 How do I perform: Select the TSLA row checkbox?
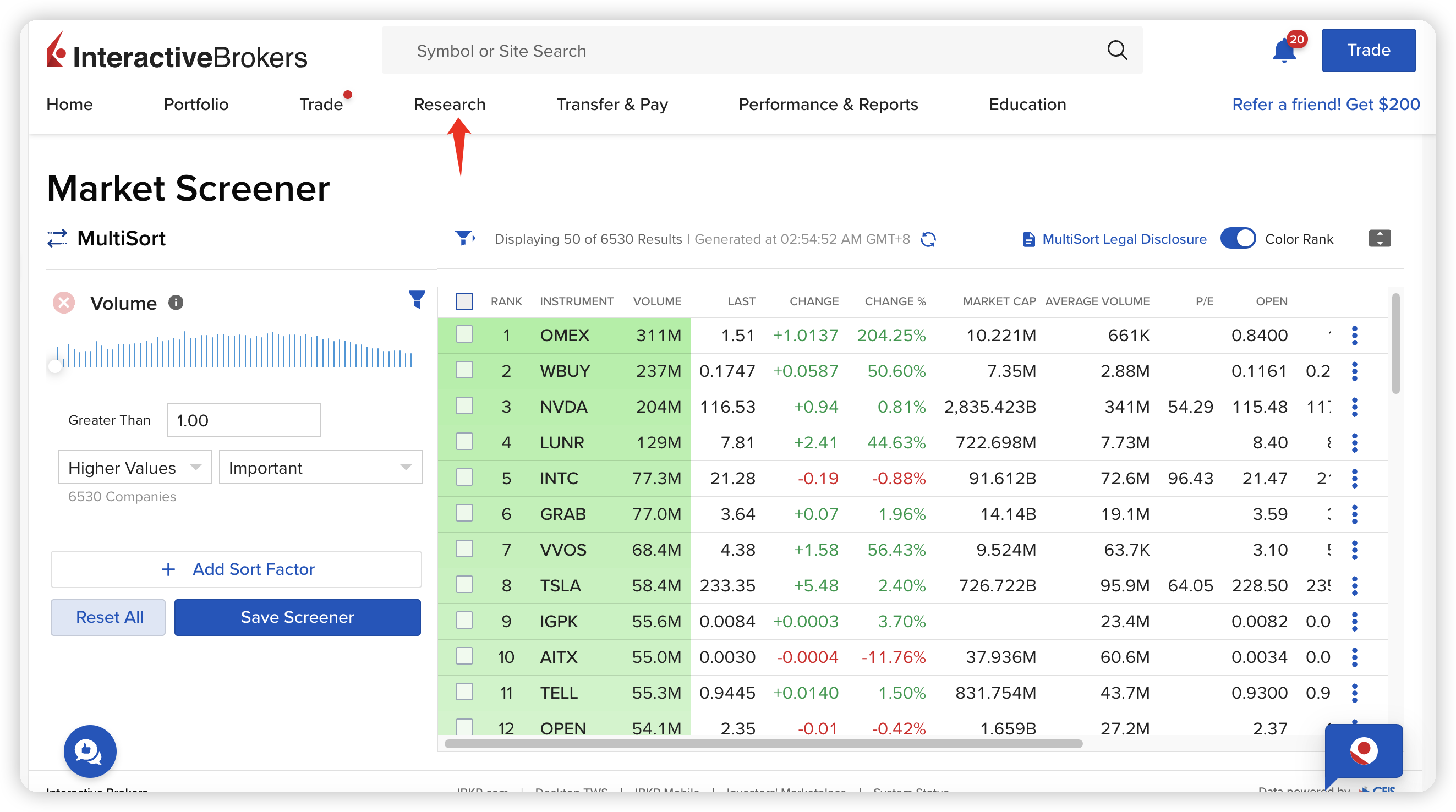(x=464, y=584)
